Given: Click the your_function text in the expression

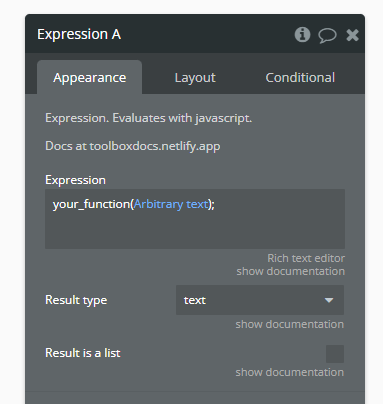Looking at the screenshot, I should (91, 204).
